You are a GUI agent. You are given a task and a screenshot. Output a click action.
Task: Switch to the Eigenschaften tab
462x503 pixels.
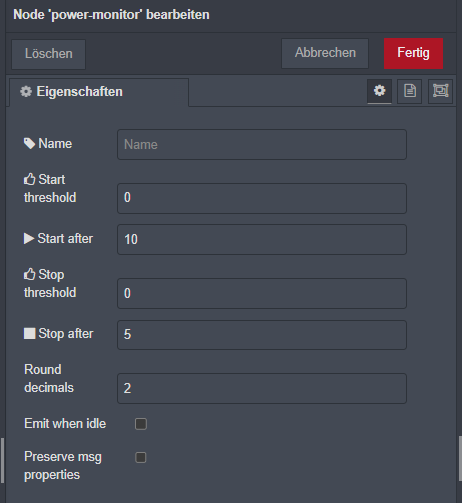(x=99, y=92)
